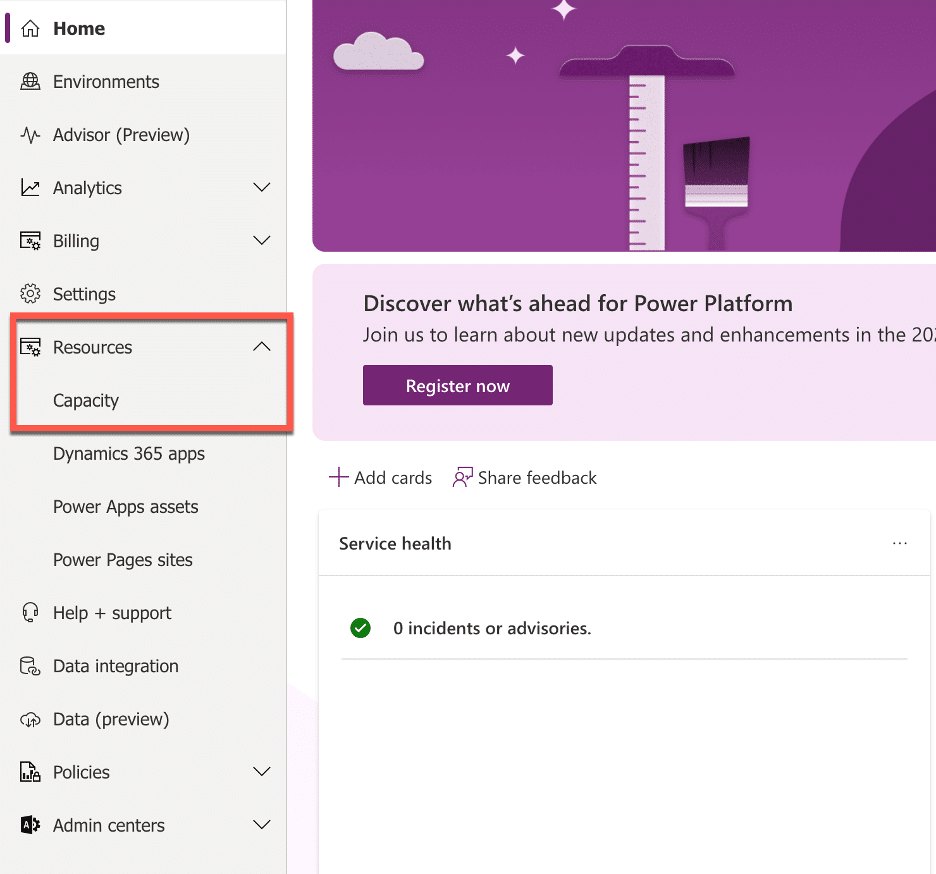Collapse the Resources section chevron
The image size is (936, 874).
click(x=261, y=346)
